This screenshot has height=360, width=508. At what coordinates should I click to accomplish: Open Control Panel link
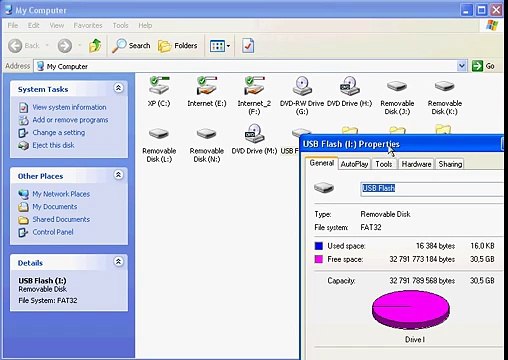point(53,232)
